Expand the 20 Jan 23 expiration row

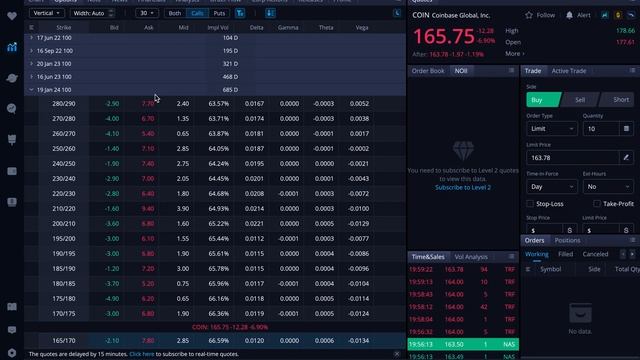point(31,64)
